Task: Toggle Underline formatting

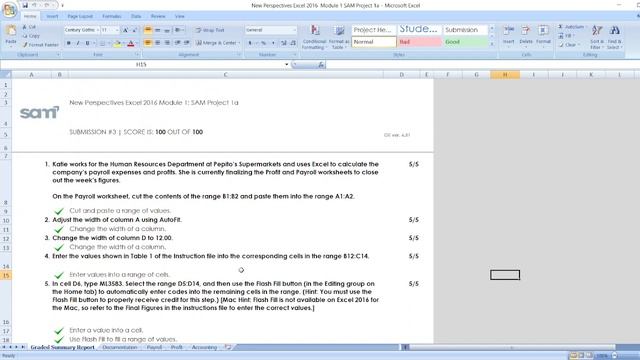Action: [x=87, y=43]
